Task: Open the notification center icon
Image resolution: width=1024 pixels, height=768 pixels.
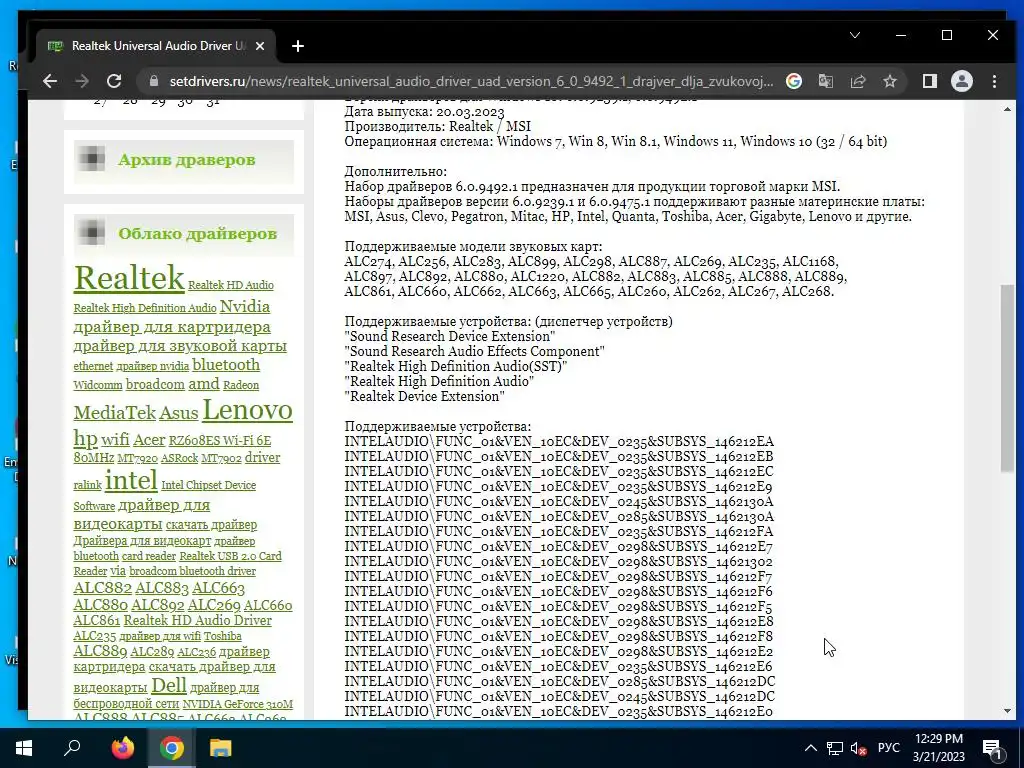Action: pyautogui.click(x=992, y=748)
